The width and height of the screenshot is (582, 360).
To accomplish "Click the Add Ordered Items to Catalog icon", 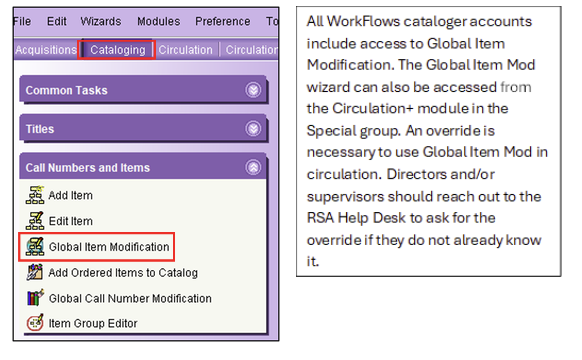I will pyautogui.click(x=35, y=272).
